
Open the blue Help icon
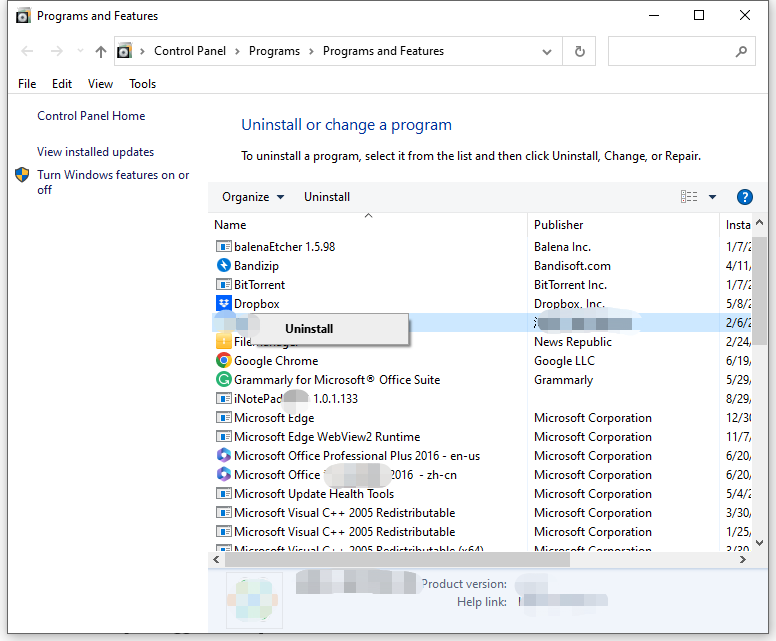click(744, 197)
